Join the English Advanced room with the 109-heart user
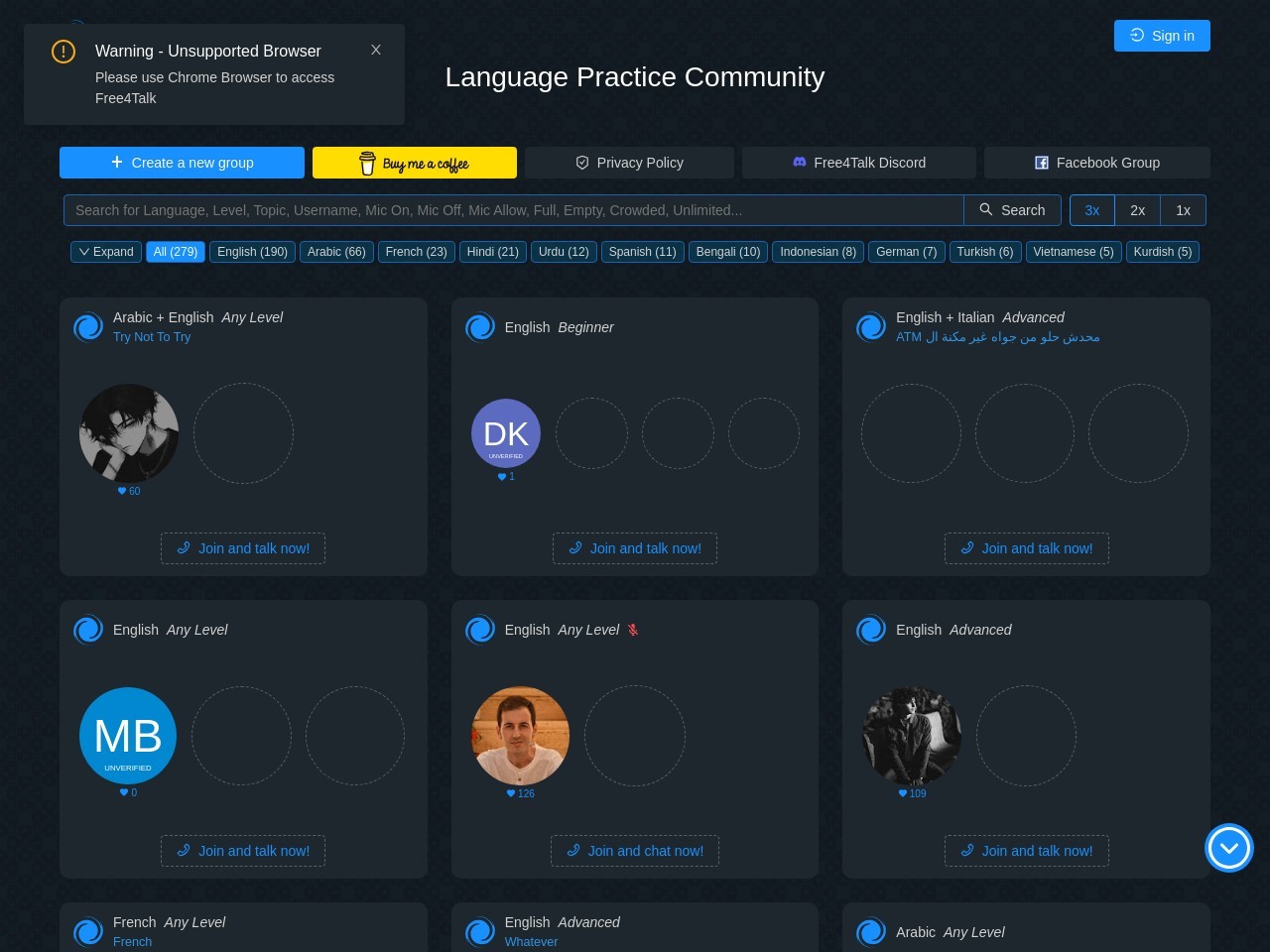The height and width of the screenshot is (952, 1270). pyautogui.click(x=1027, y=851)
